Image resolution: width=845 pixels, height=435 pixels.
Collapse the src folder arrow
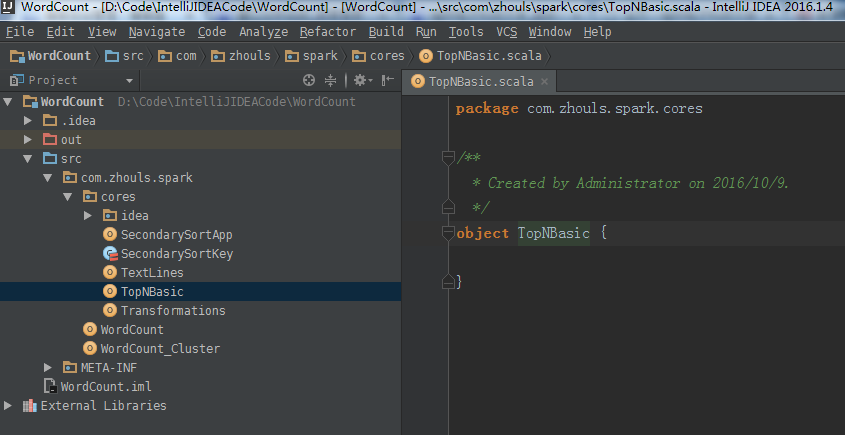[x=27, y=158]
